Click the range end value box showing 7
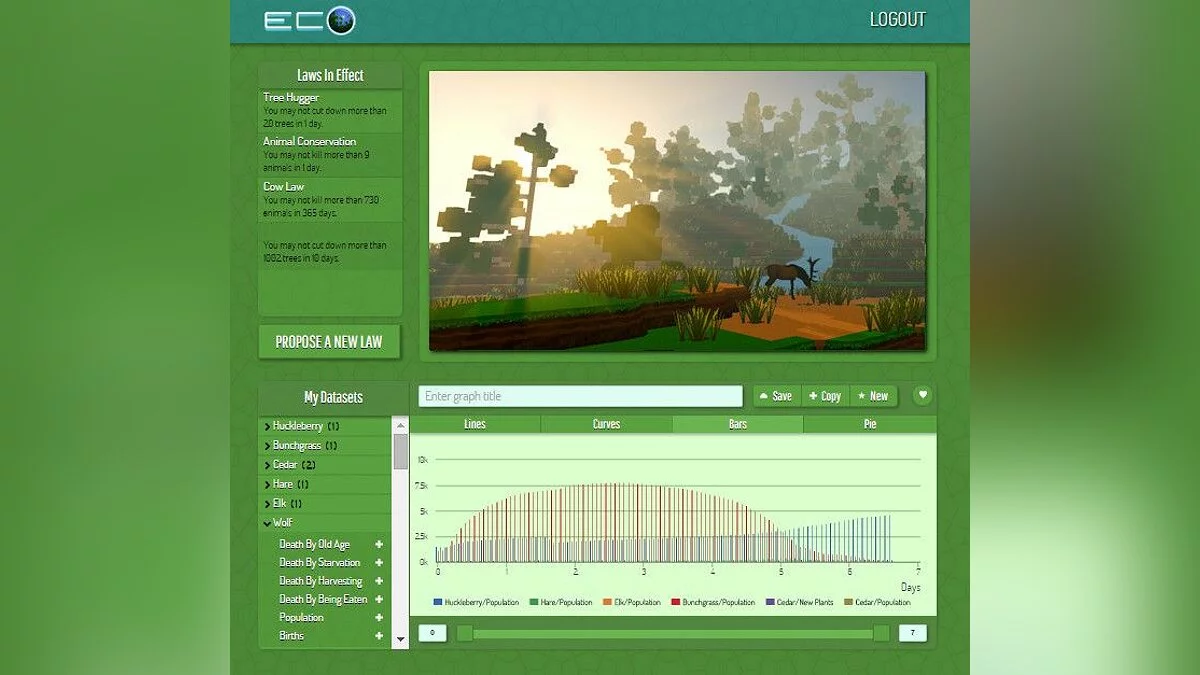 click(x=912, y=633)
